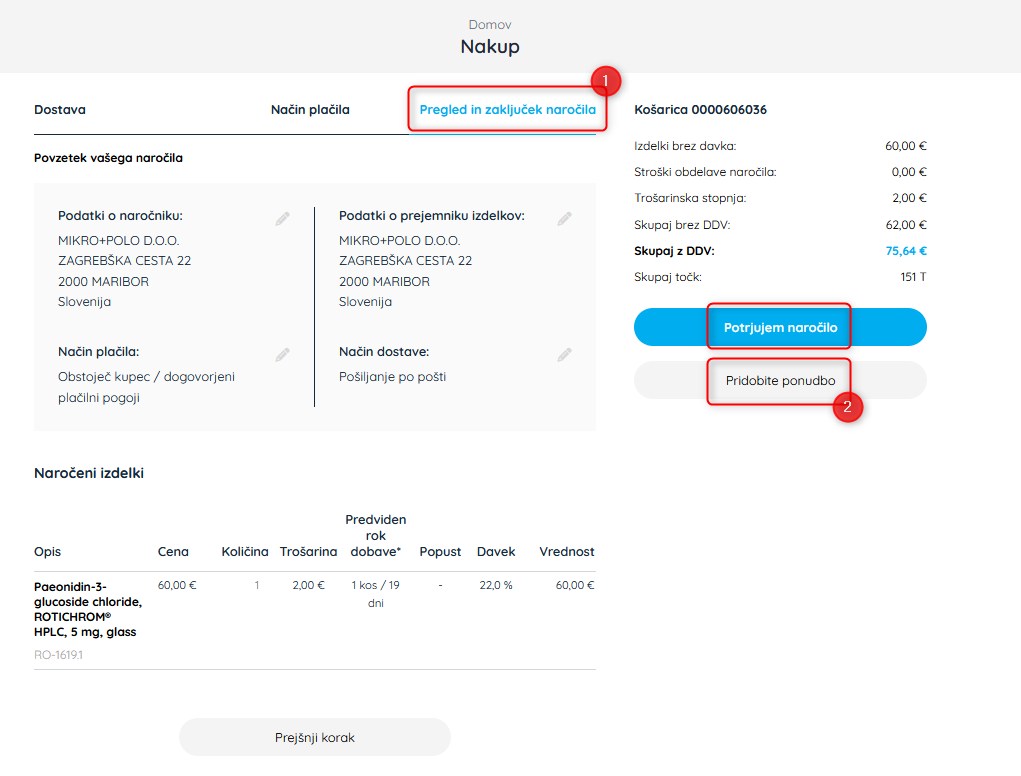Image resolution: width=1021 pixels, height=776 pixels.
Task: Go back with Prejšnji korak button
Action: coord(315,737)
